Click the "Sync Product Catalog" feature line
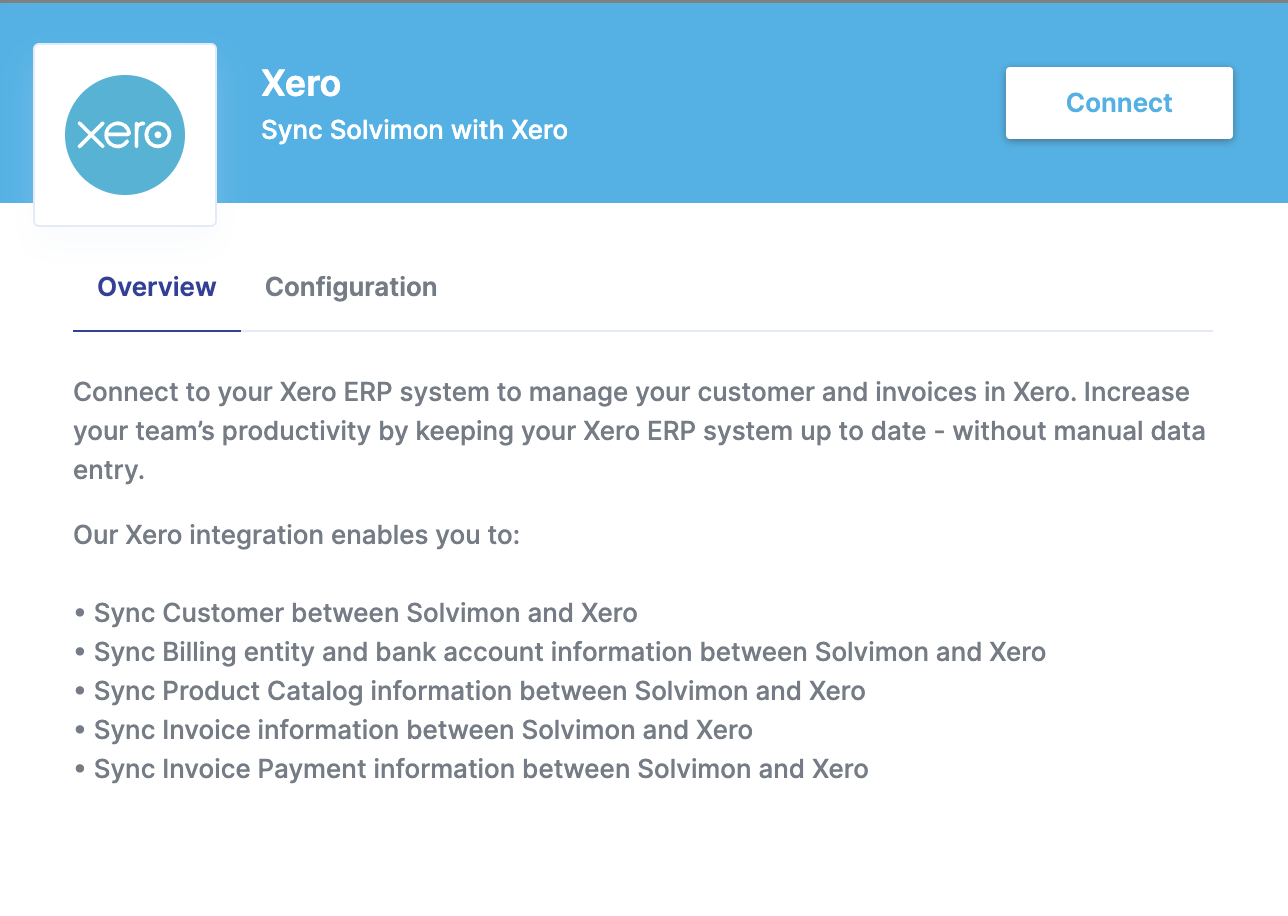Screen dimensions: 1288x916 tap(479, 691)
